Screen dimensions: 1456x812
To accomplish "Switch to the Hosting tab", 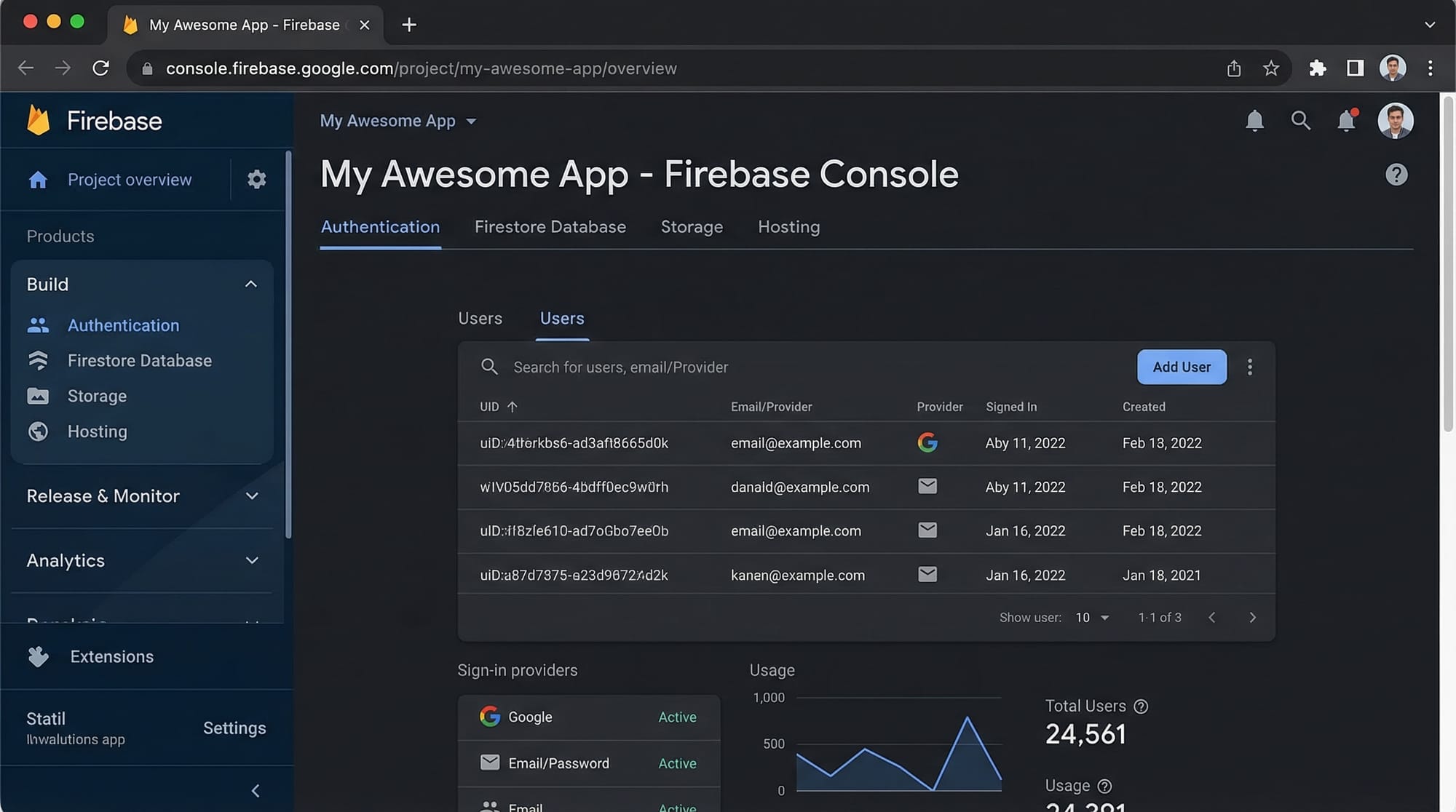I will 788,227.
